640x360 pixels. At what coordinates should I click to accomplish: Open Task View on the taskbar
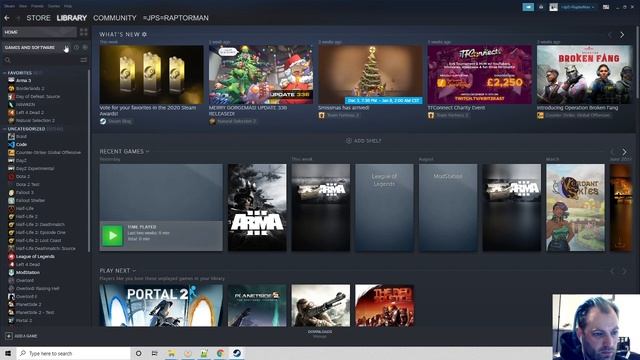click(155, 353)
